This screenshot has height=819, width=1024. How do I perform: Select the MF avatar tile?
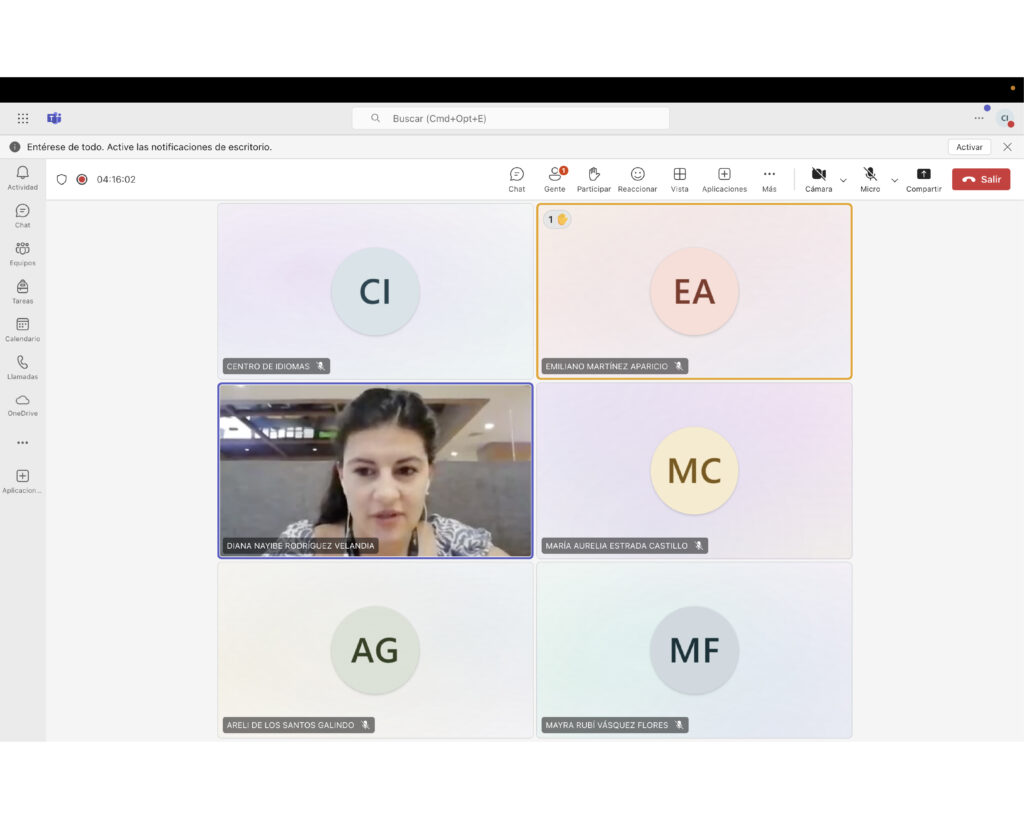click(x=694, y=650)
